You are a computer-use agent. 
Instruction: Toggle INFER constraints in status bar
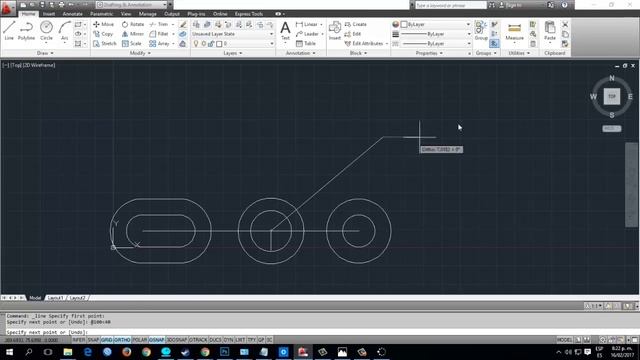pyautogui.click(x=79, y=340)
